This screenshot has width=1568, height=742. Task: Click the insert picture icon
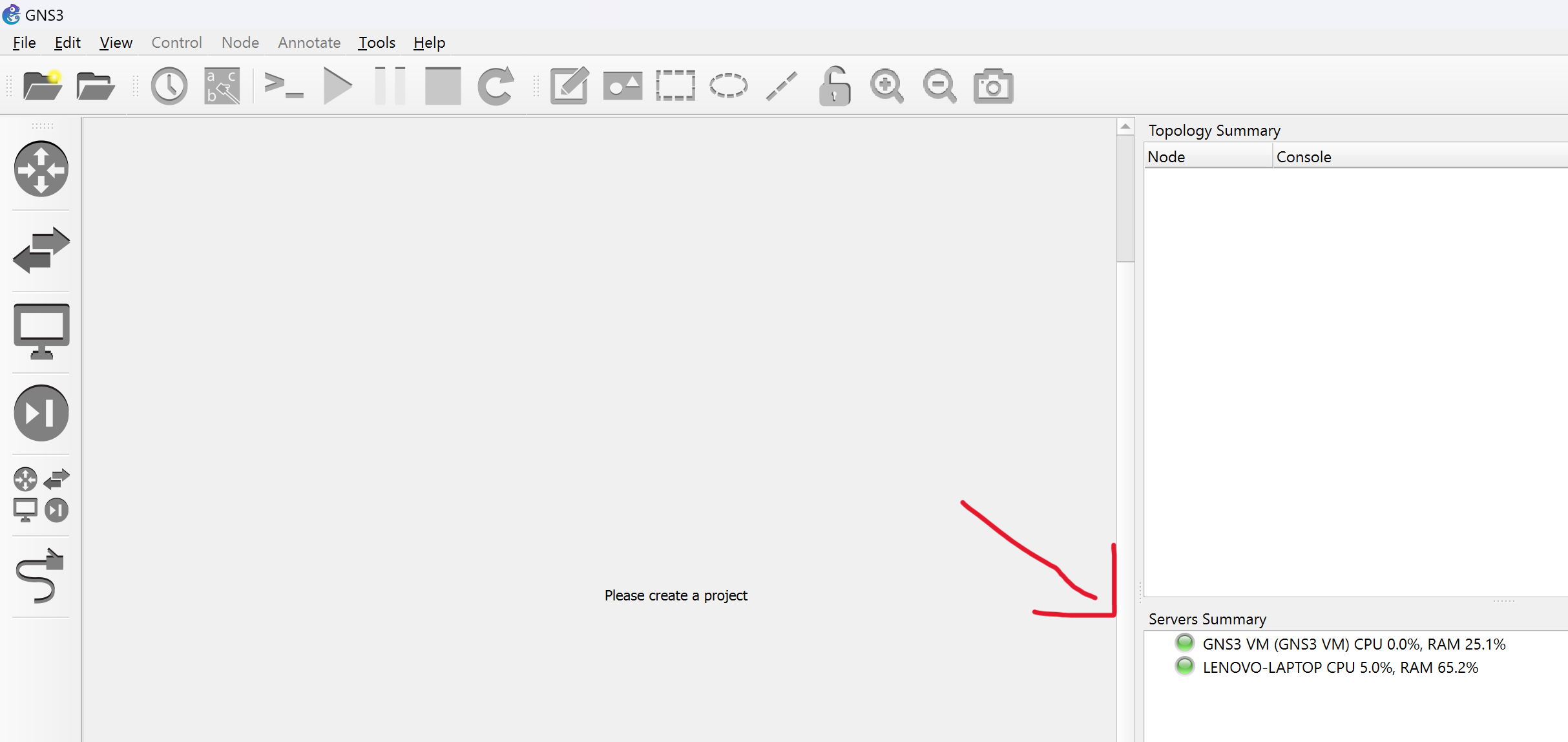[x=623, y=85]
